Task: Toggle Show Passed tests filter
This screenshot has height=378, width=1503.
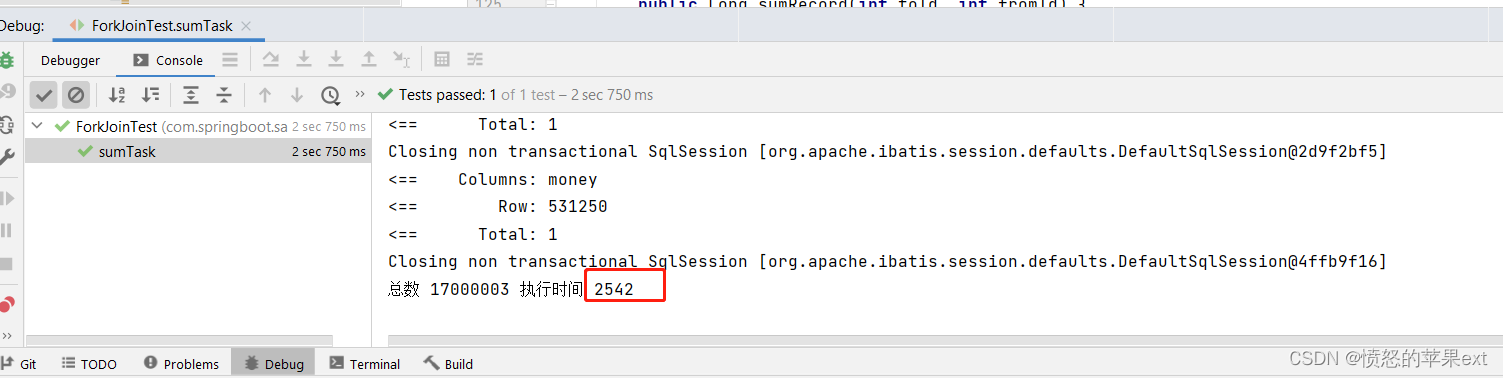Action: pyautogui.click(x=44, y=95)
